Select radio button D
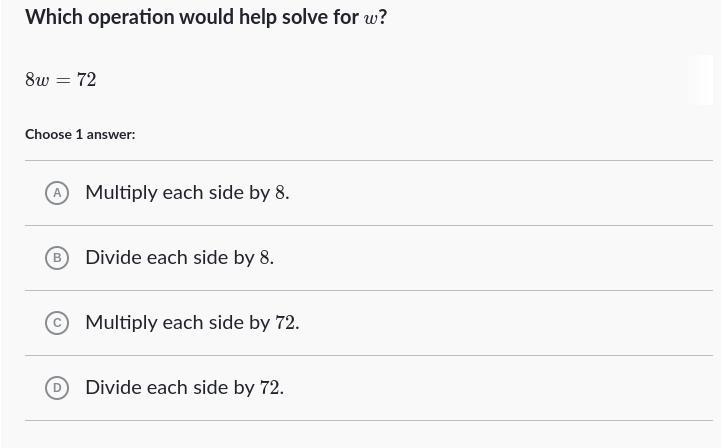The image size is (722, 448). (57, 388)
